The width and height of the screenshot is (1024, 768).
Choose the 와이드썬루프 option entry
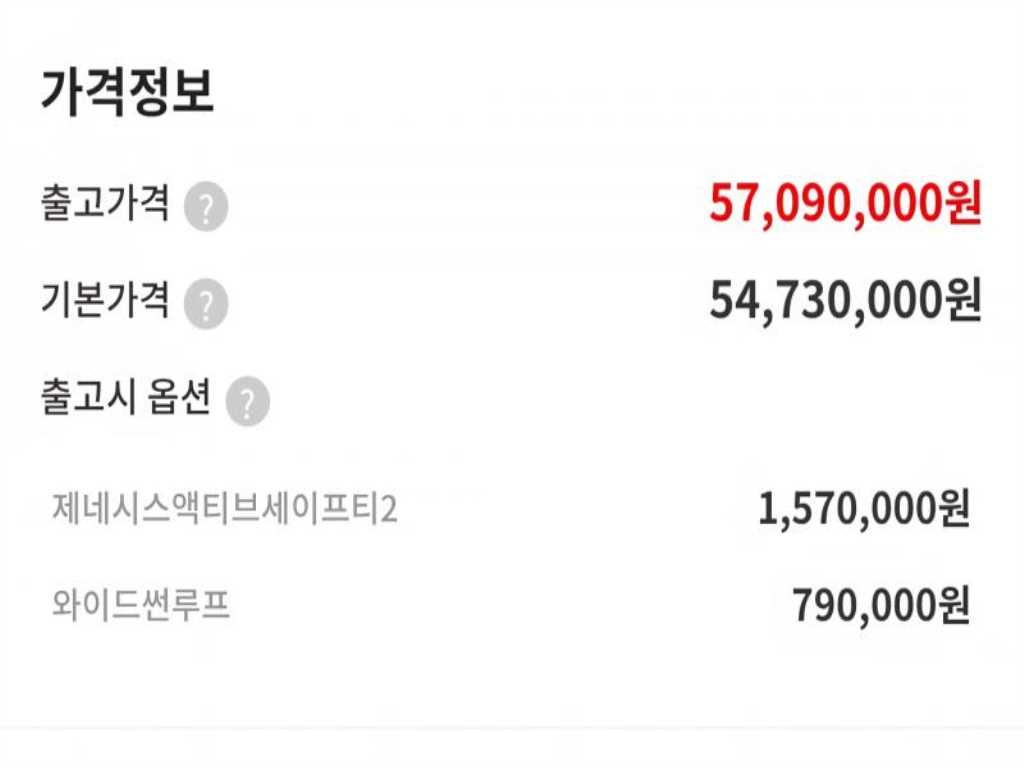(141, 605)
